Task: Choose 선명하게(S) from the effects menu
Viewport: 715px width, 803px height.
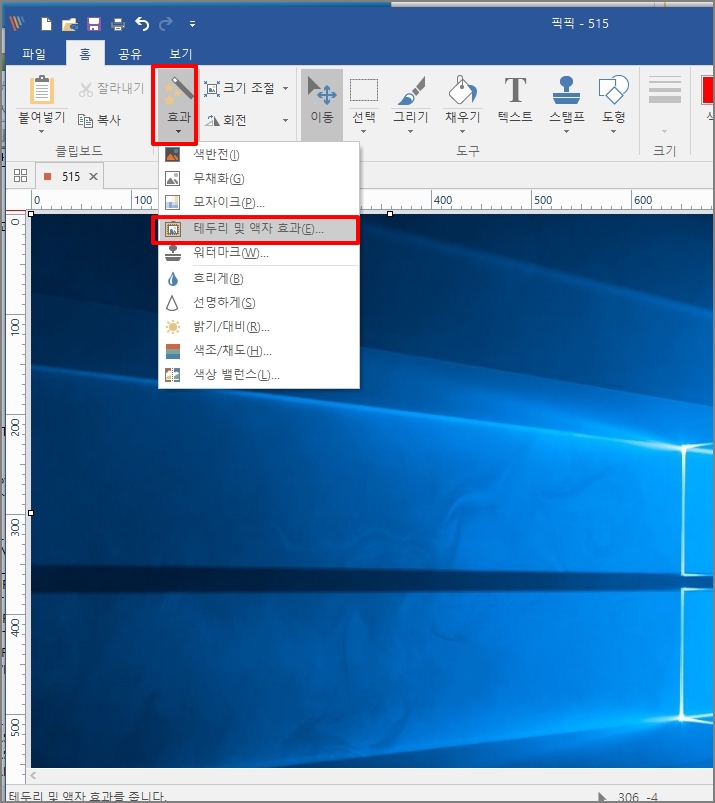Action: 259,303
